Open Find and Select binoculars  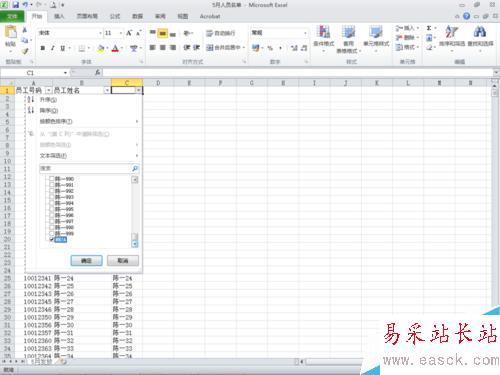coord(480,38)
